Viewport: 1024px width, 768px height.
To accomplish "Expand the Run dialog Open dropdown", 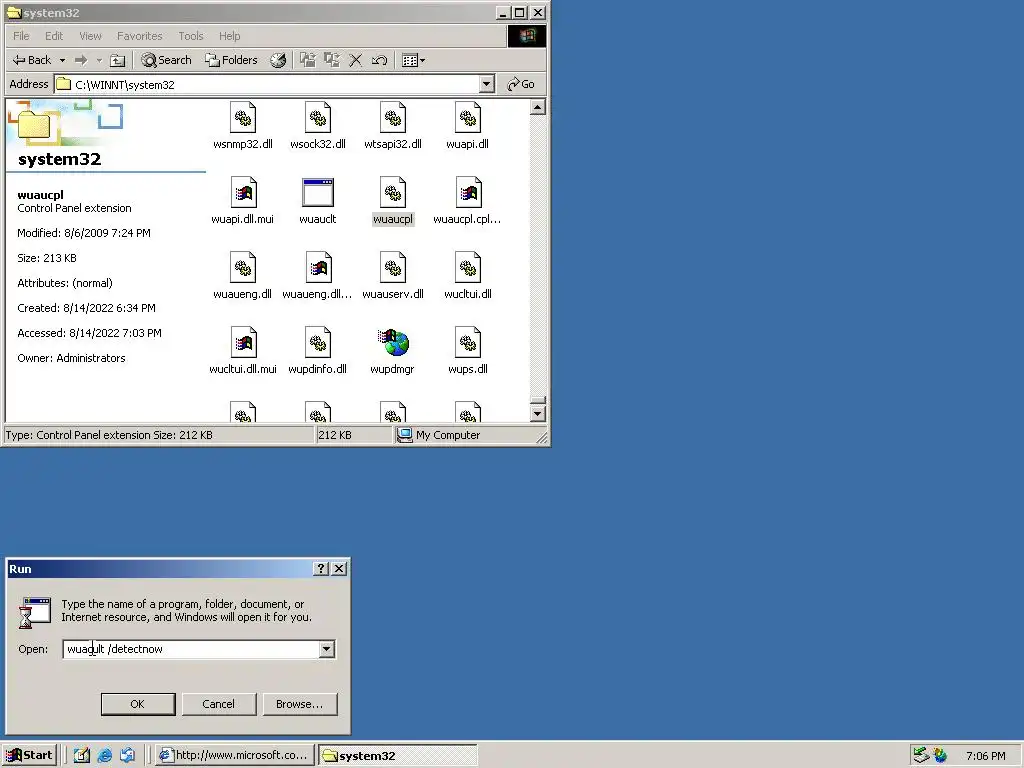I will click(x=327, y=649).
